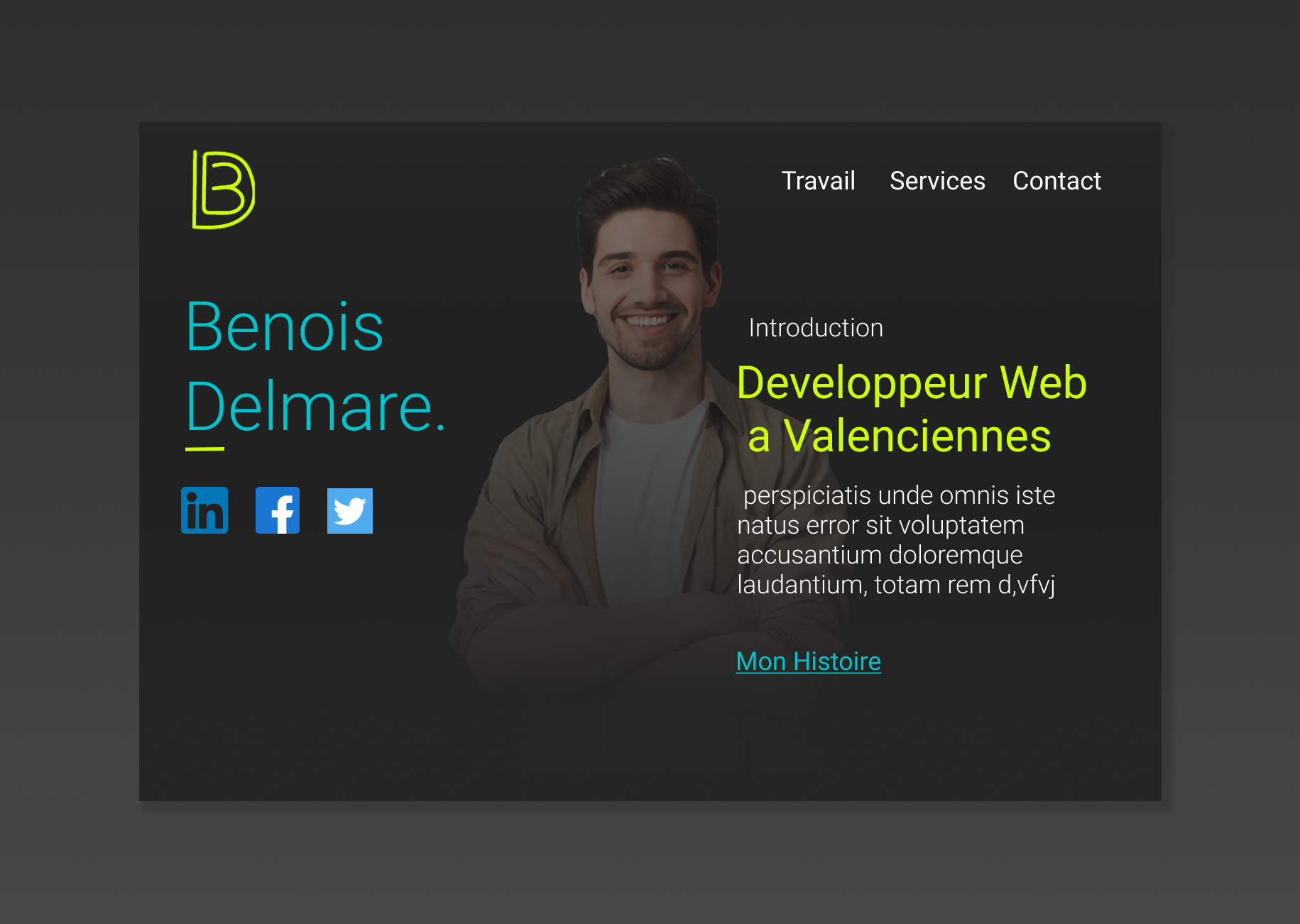This screenshot has height=924, width=1300.
Task: Open the Services nav item
Action: coord(937,181)
